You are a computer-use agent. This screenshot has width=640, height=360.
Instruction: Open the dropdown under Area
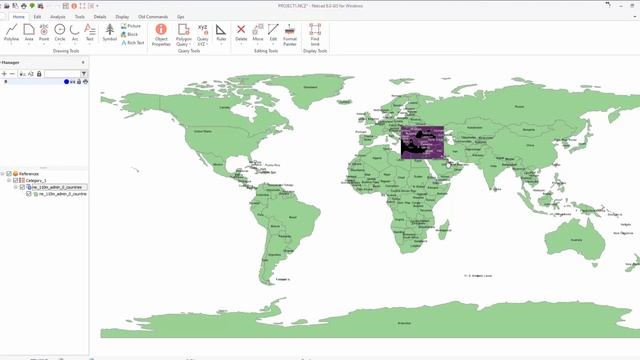(x=29, y=44)
